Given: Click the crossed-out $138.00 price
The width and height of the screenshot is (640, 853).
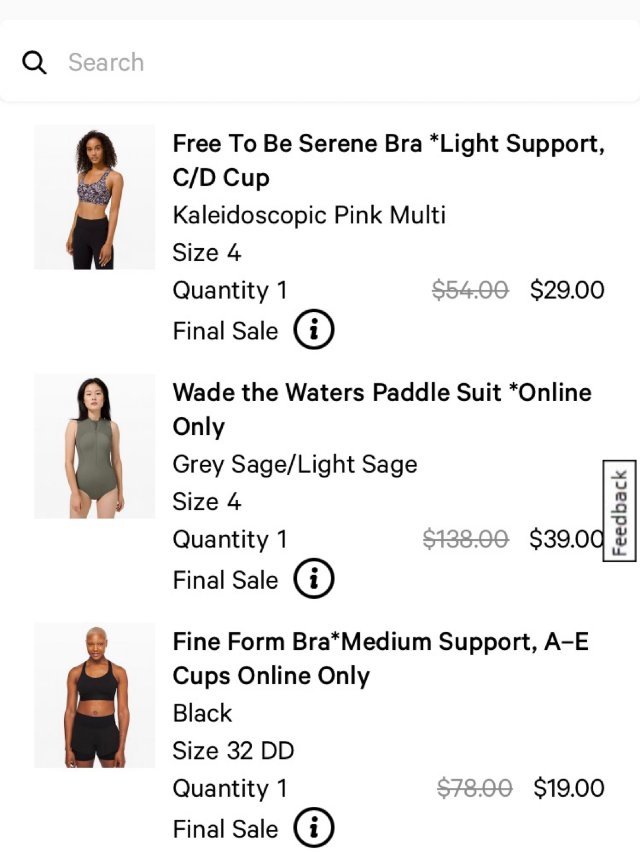Looking at the screenshot, I should [x=465, y=539].
